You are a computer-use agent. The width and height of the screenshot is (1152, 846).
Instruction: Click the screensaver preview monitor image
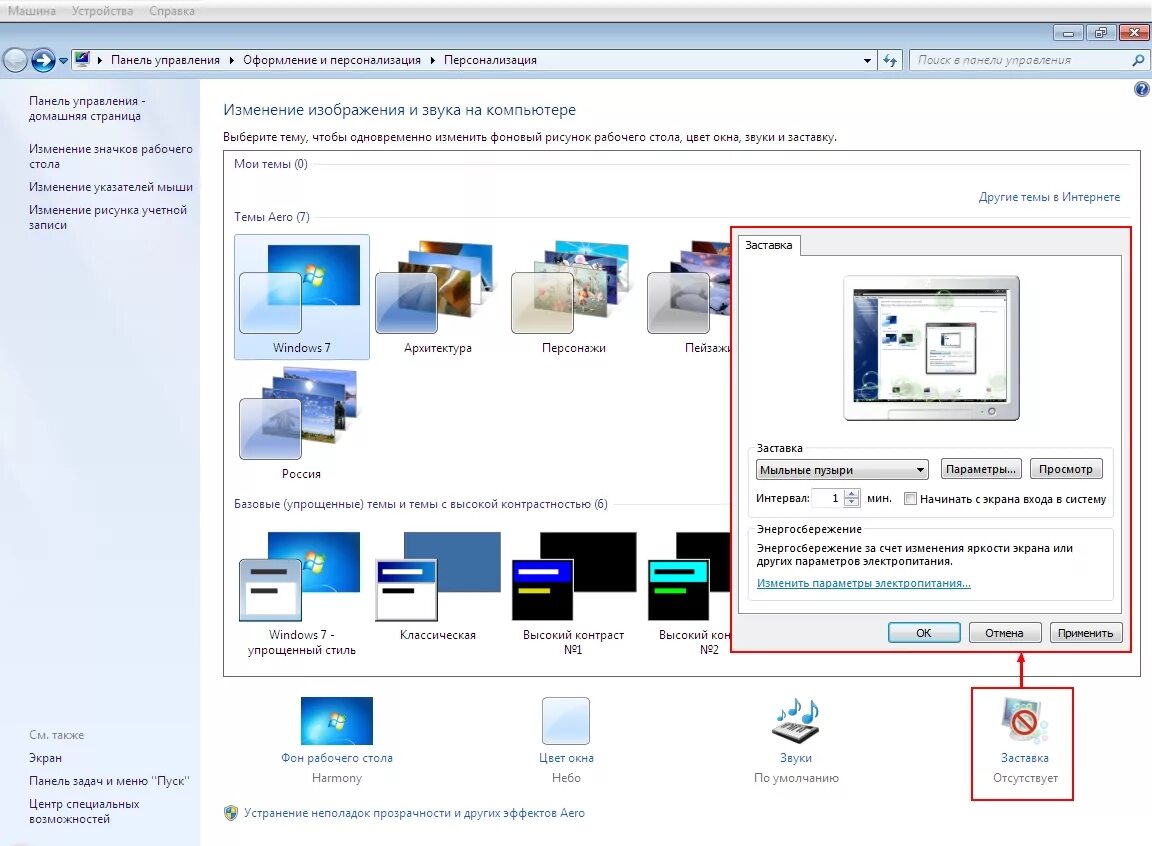pos(932,348)
